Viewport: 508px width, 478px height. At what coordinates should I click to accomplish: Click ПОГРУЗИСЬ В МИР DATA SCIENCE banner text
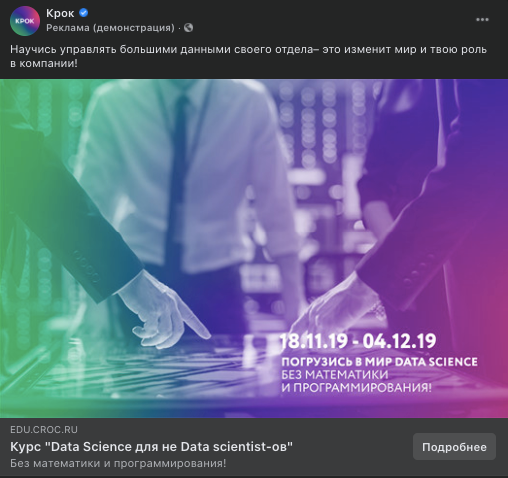(379, 362)
